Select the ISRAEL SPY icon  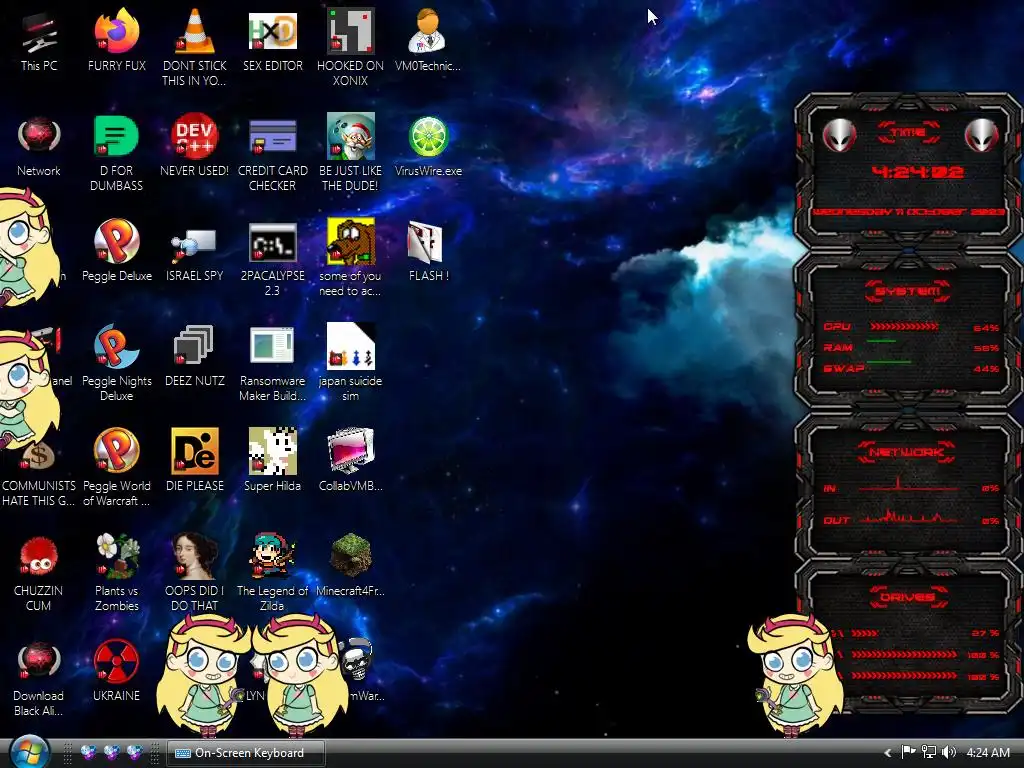(x=195, y=243)
